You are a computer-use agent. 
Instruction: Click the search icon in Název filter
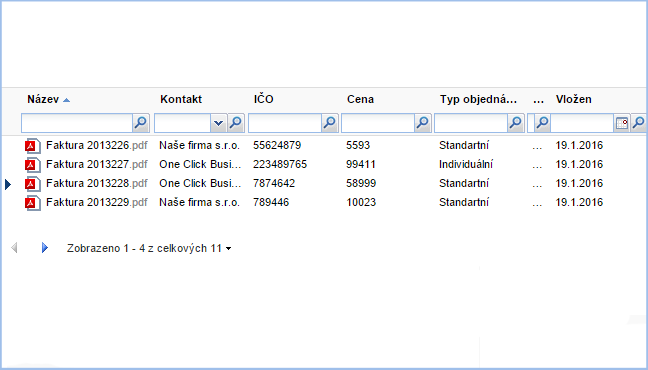pyautogui.click(x=141, y=123)
